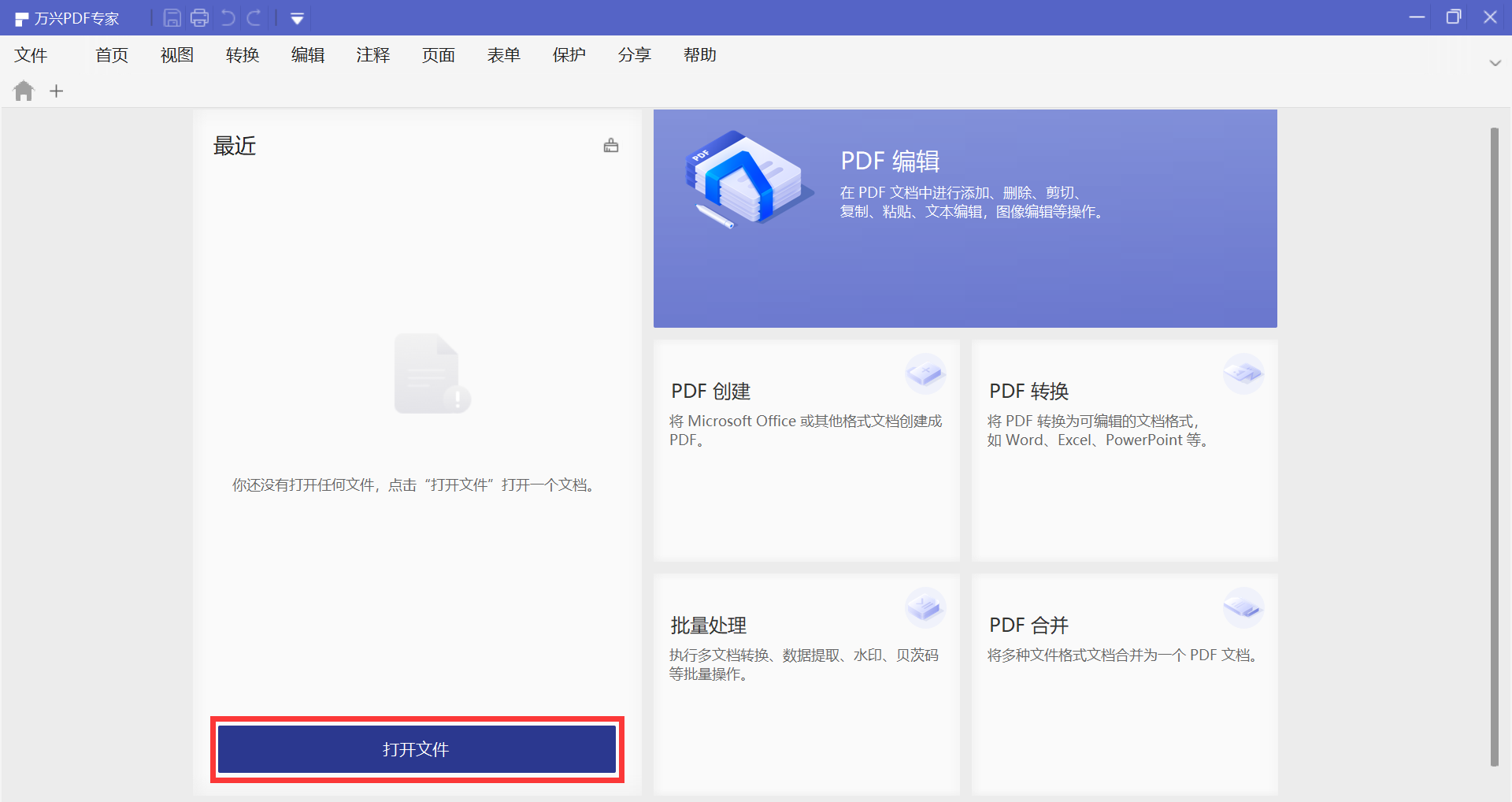Screen dimensions: 1512x802
Task: Click the Home icon below the menu bar
Action: [24, 91]
